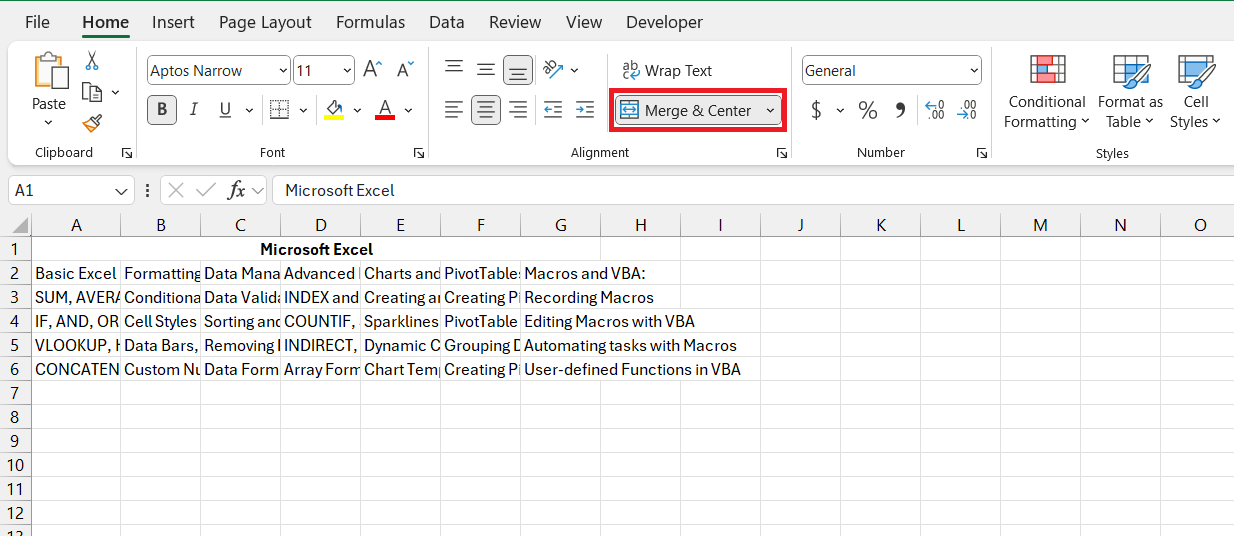Open the File tab
This screenshot has height=536, width=1234.
[37, 22]
